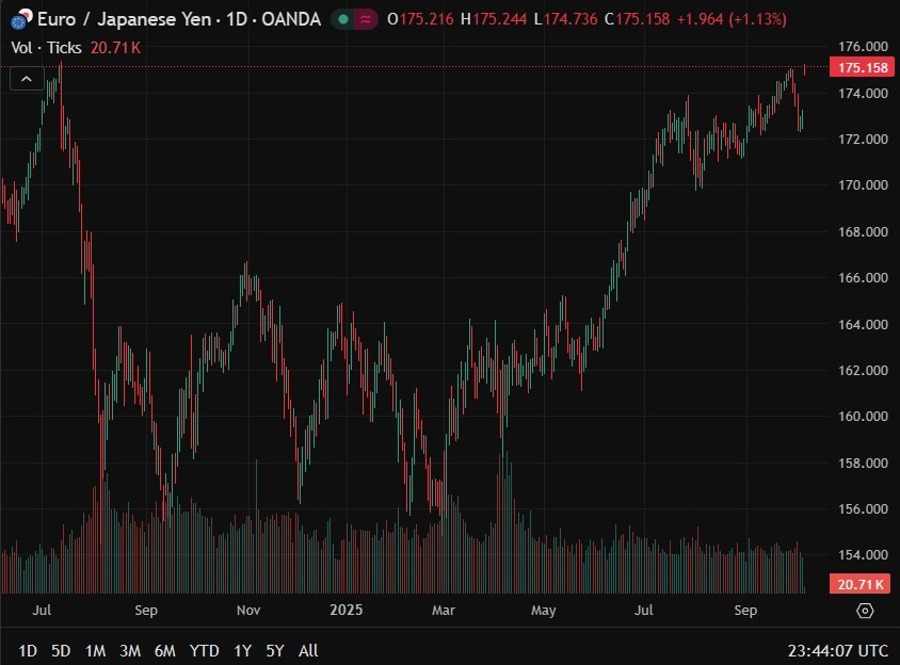Viewport: 900px width, 665px height.
Task: Switch to 3M date range
Action: (x=130, y=651)
